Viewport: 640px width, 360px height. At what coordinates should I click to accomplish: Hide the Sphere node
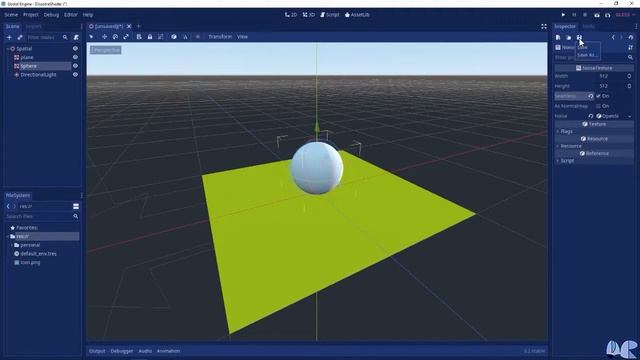[x=75, y=66]
